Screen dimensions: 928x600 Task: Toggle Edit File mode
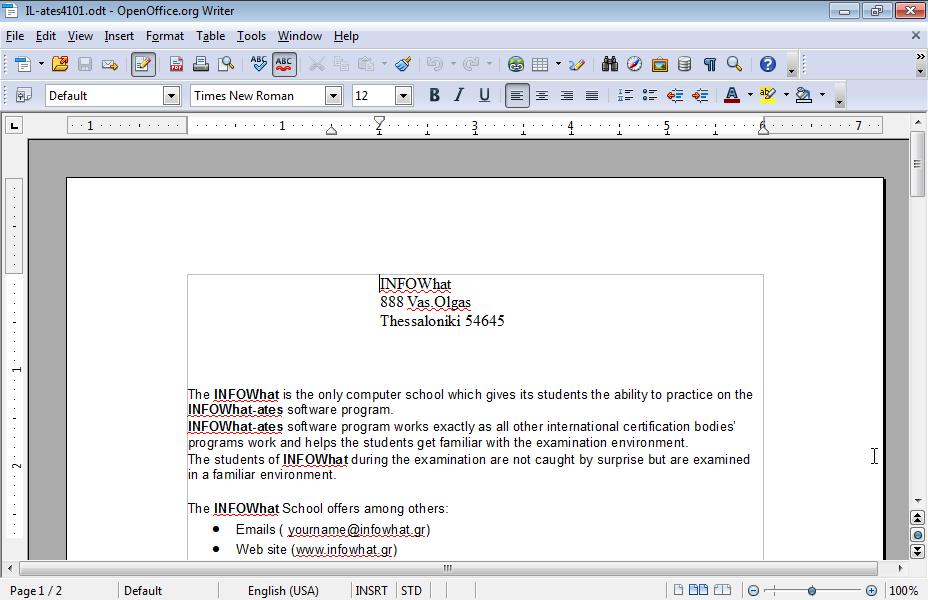(x=143, y=64)
